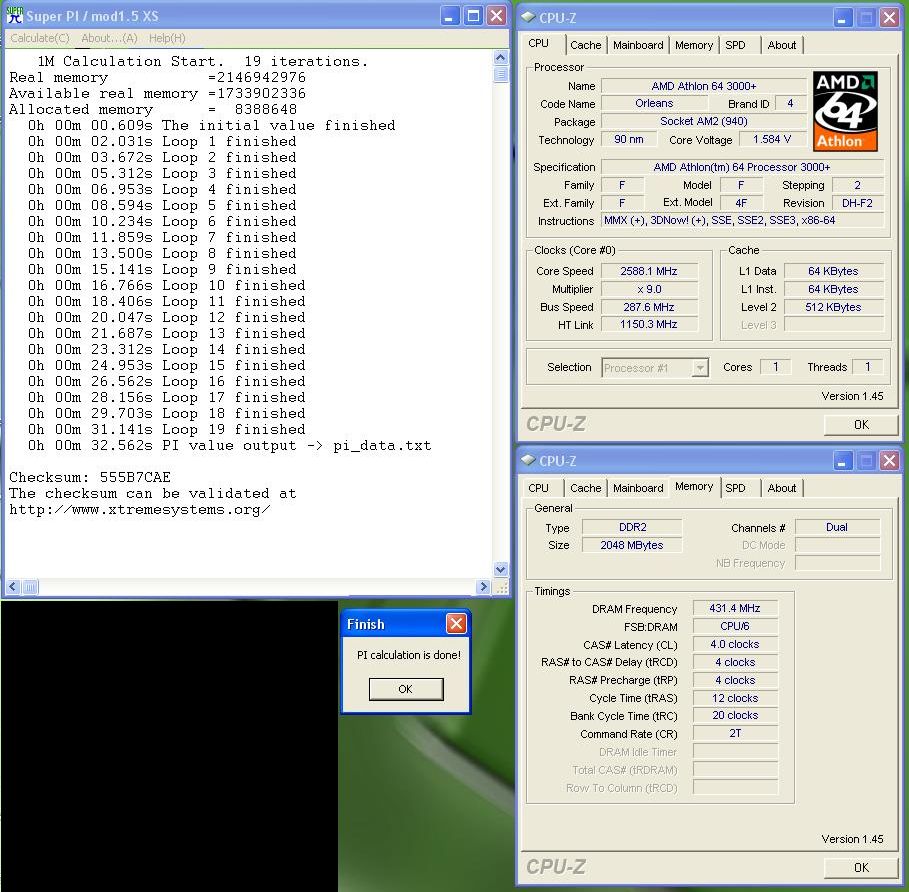Switch to Cache tab in bottom CPU-Z

tap(586, 488)
